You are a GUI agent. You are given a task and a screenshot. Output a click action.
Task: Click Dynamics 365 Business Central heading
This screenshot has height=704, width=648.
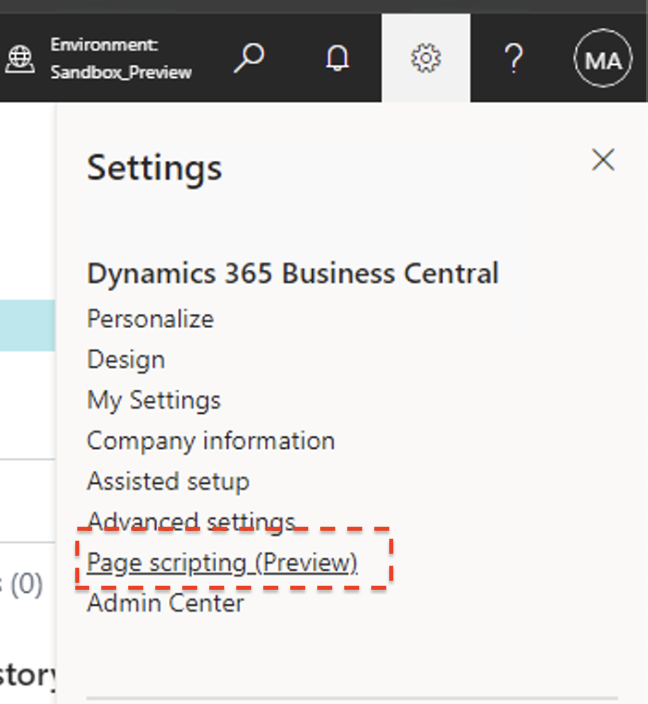[x=293, y=273]
